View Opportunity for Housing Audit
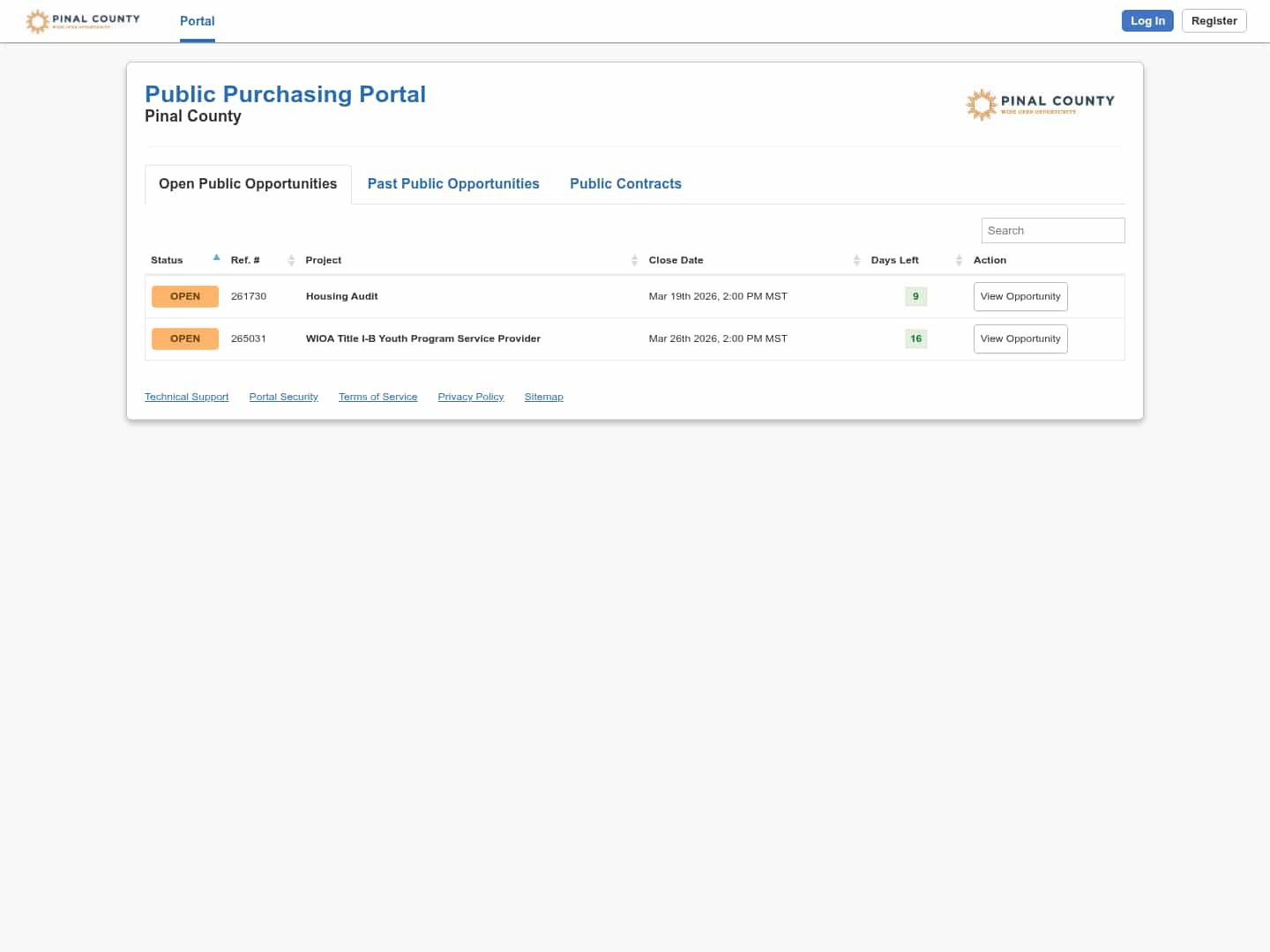The width and height of the screenshot is (1270, 952). coord(1020,296)
